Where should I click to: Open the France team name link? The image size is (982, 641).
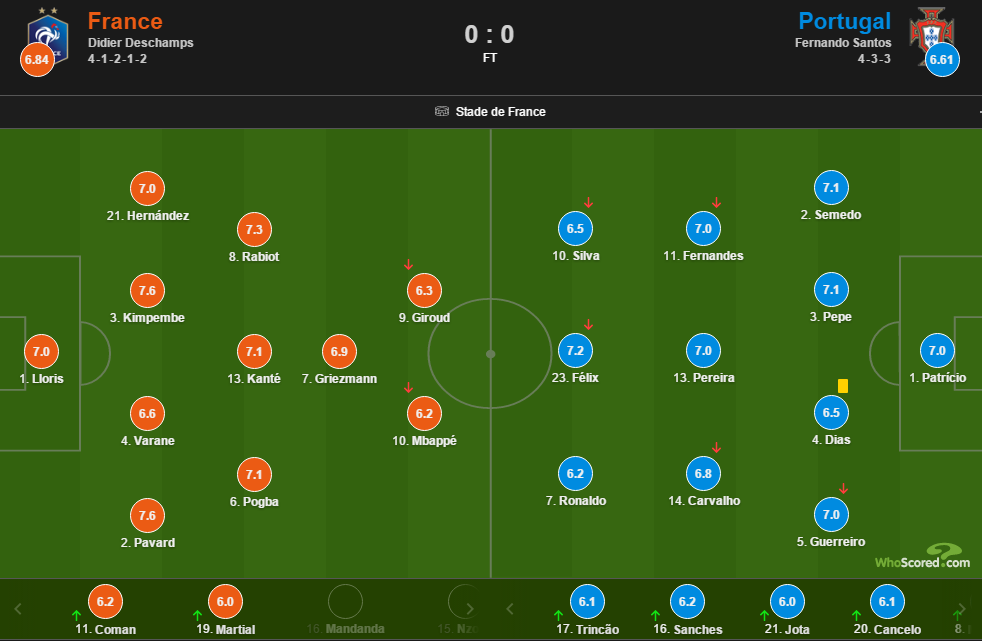pyautogui.click(x=125, y=21)
